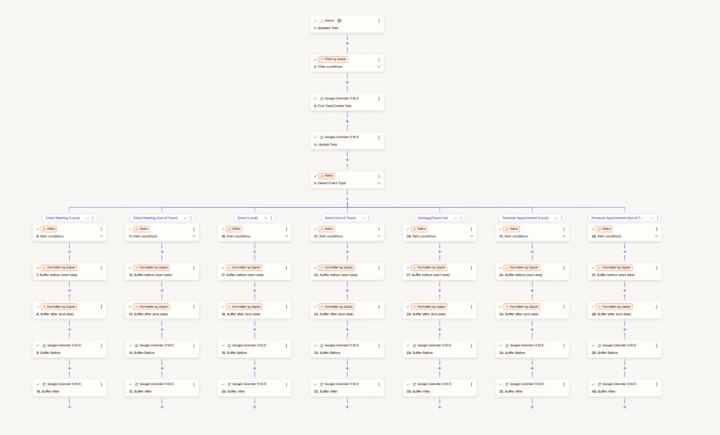Expand step 5 Detect Event Type chevron
This screenshot has height=435, width=720.
click(x=379, y=183)
